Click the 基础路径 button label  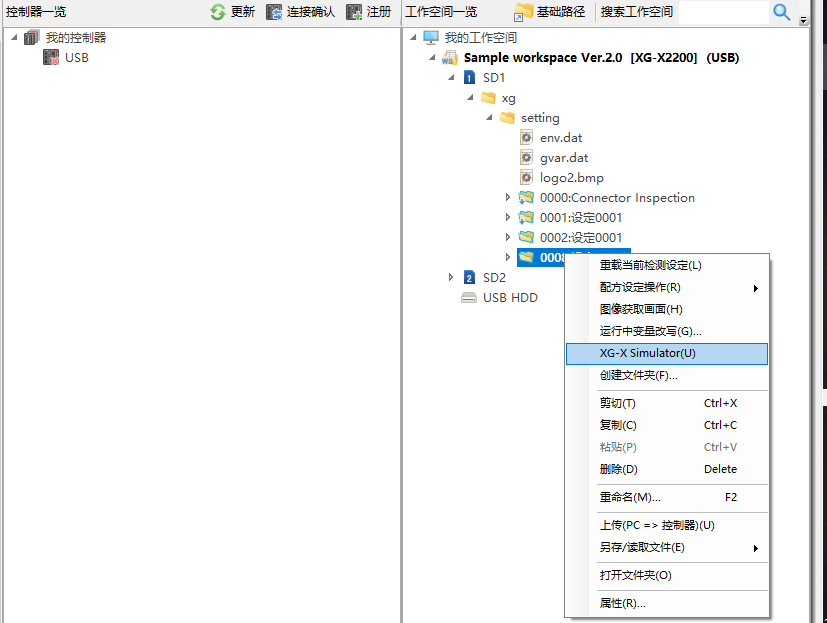(561, 12)
